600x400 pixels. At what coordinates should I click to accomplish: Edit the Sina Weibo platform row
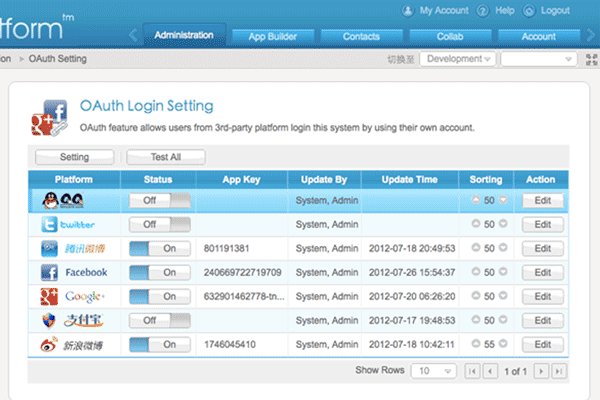[543, 345]
